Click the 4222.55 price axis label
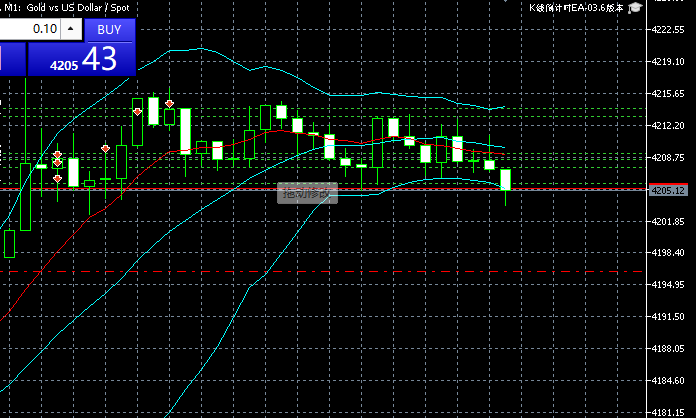 click(668, 30)
